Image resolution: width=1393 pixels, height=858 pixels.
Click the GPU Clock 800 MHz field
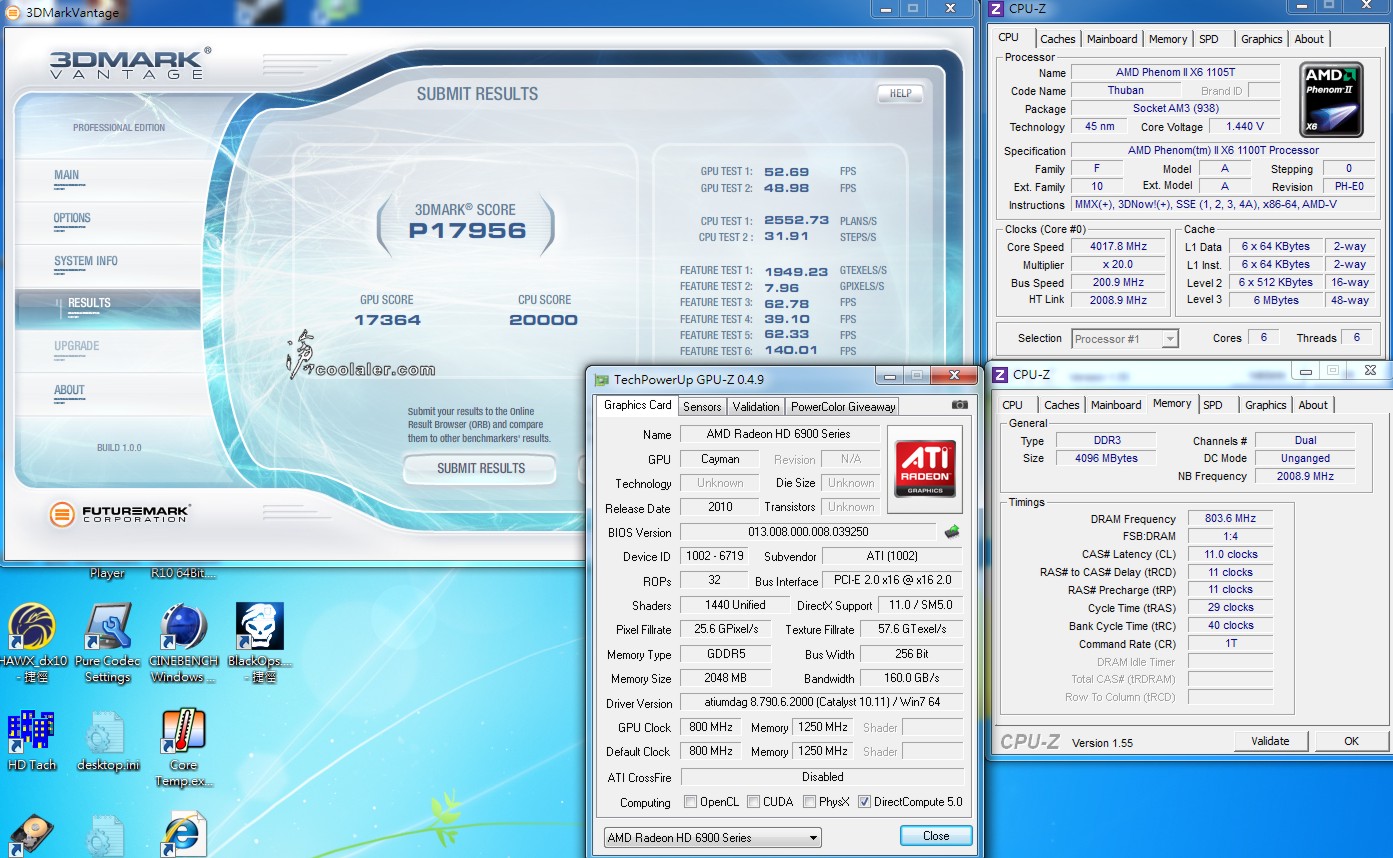(x=711, y=727)
